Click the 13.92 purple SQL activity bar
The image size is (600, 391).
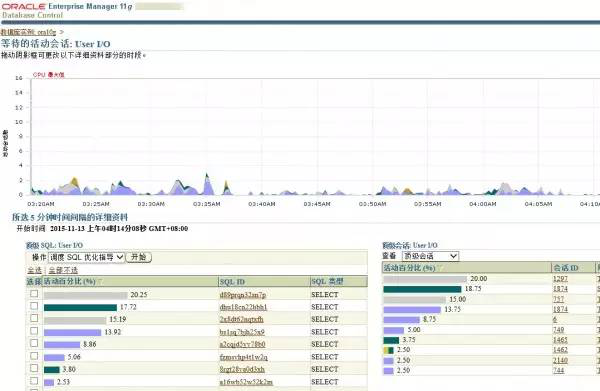(72, 332)
